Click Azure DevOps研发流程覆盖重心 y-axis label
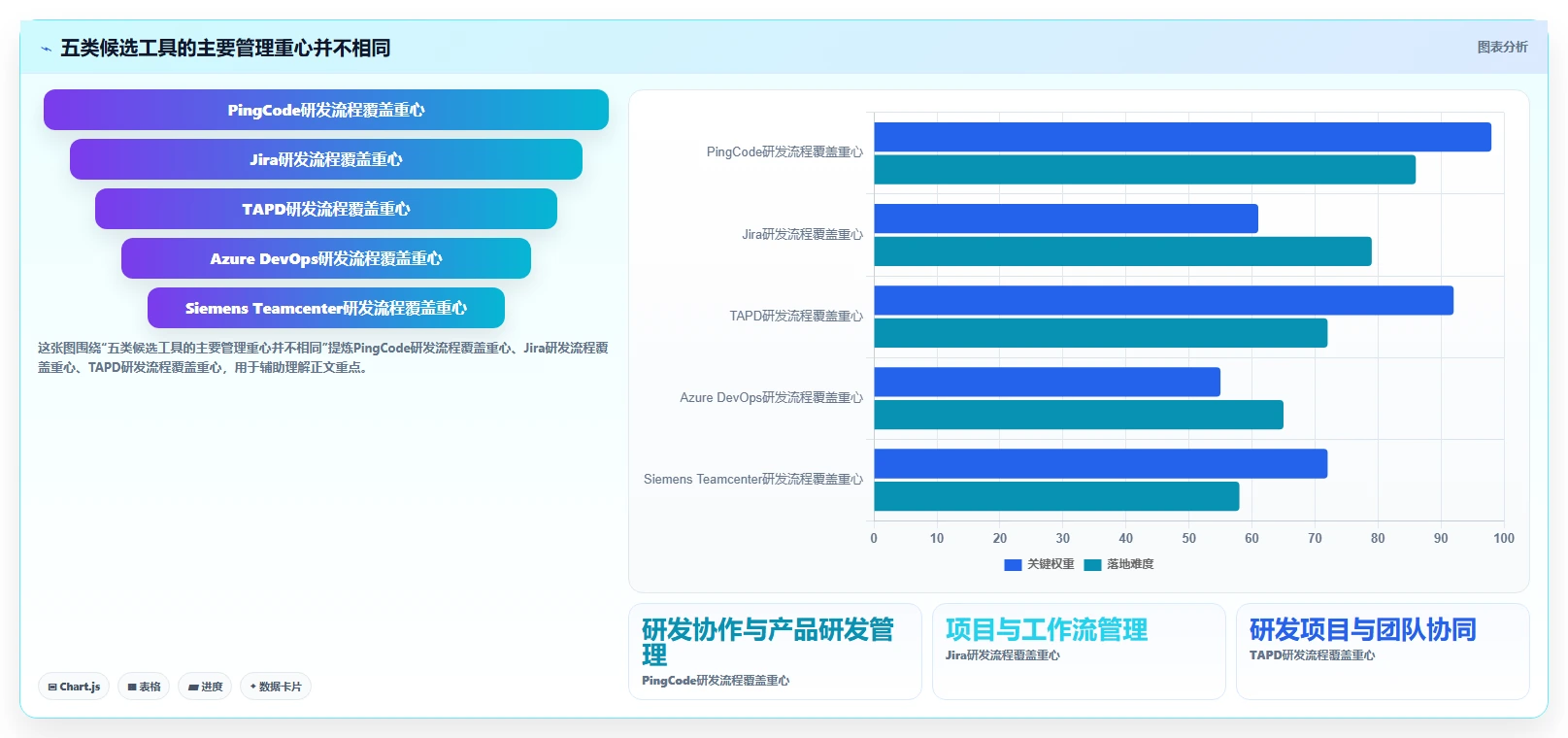This screenshot has height=738, width=1568. tap(771, 397)
